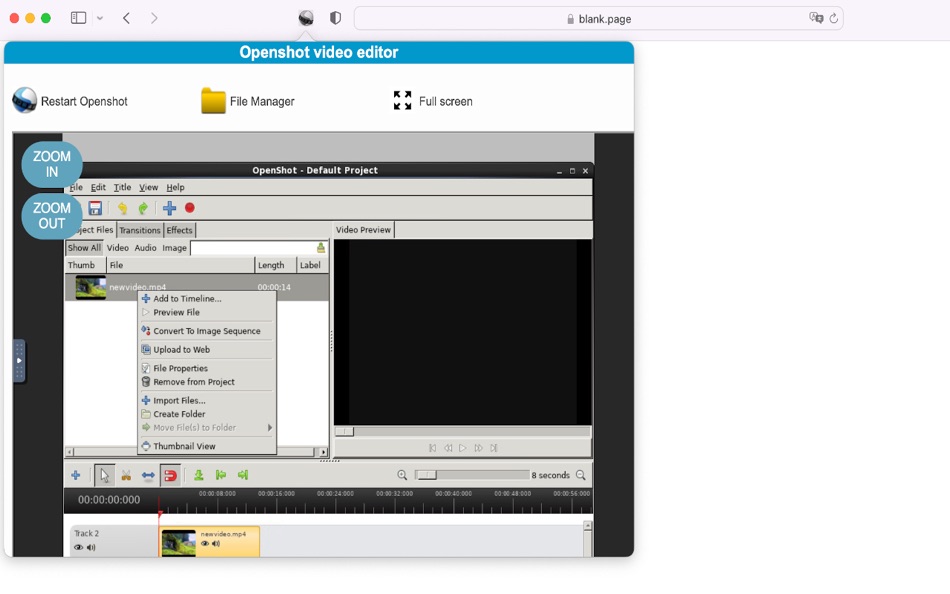
Task: Click the ZOOM OUT round button
Action: (x=52, y=216)
